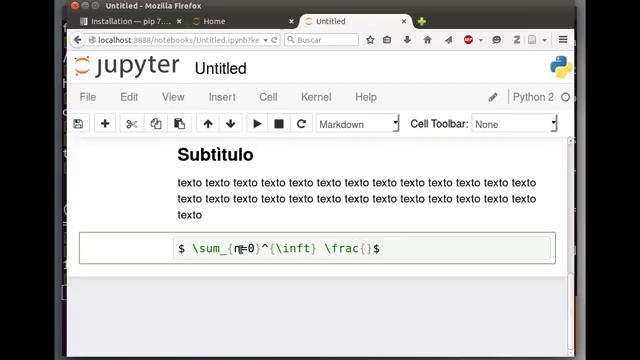This screenshot has height=360, width=640.
Task: Move the selected cell down
Action: coord(231,124)
